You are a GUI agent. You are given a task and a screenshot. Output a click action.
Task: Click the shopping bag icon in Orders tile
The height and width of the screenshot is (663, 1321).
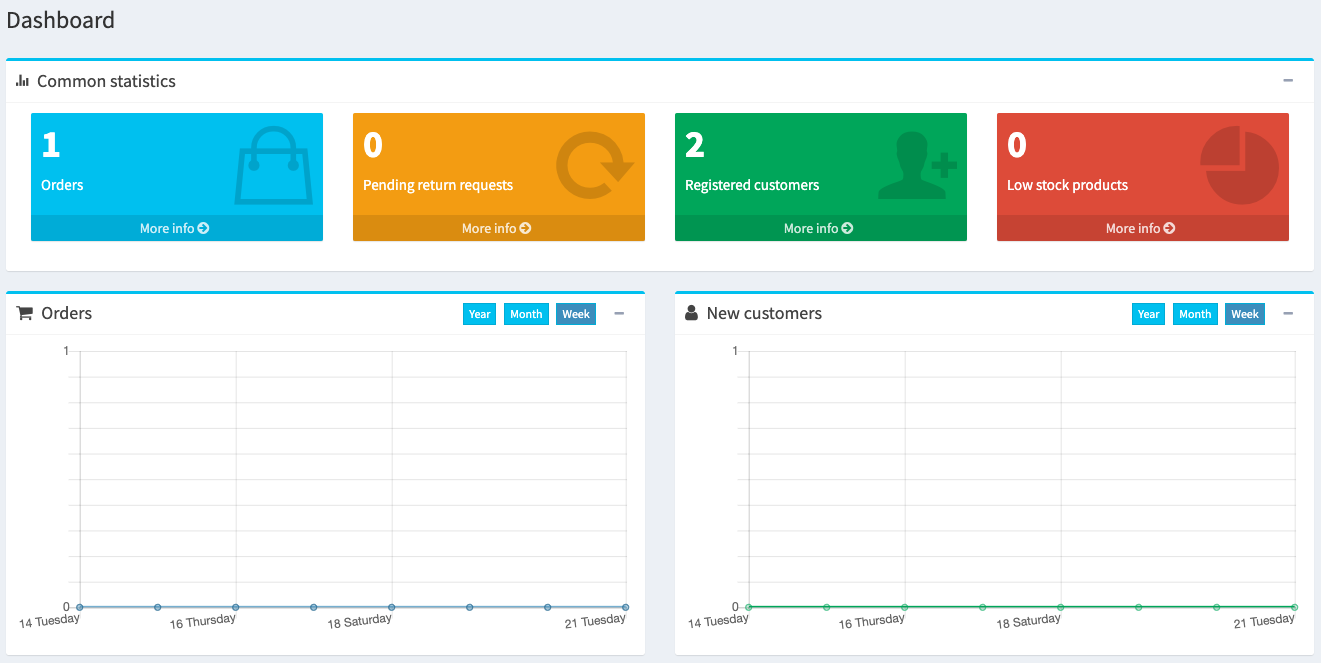[x=273, y=165]
